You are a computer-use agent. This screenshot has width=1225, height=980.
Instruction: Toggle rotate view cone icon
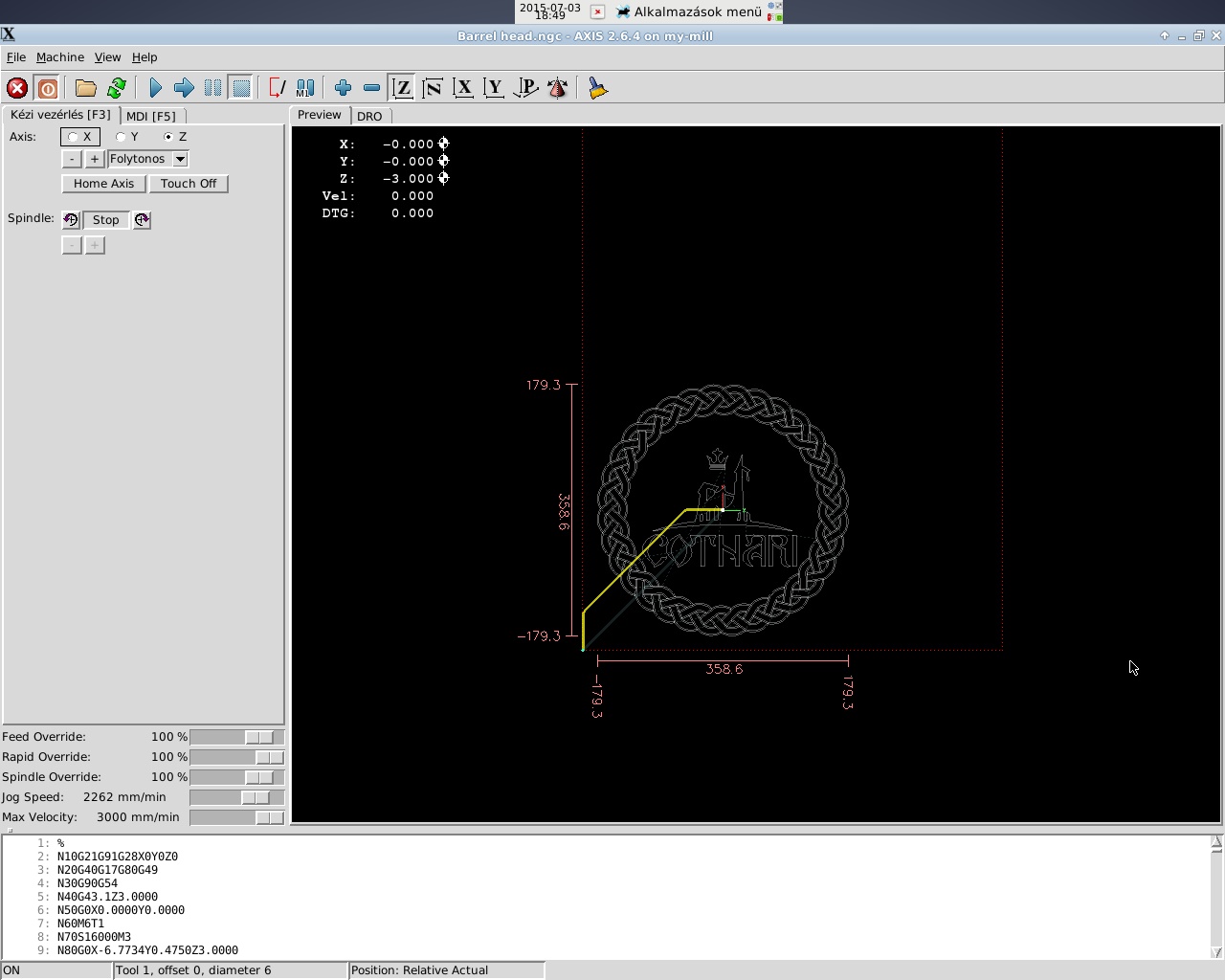[557, 88]
